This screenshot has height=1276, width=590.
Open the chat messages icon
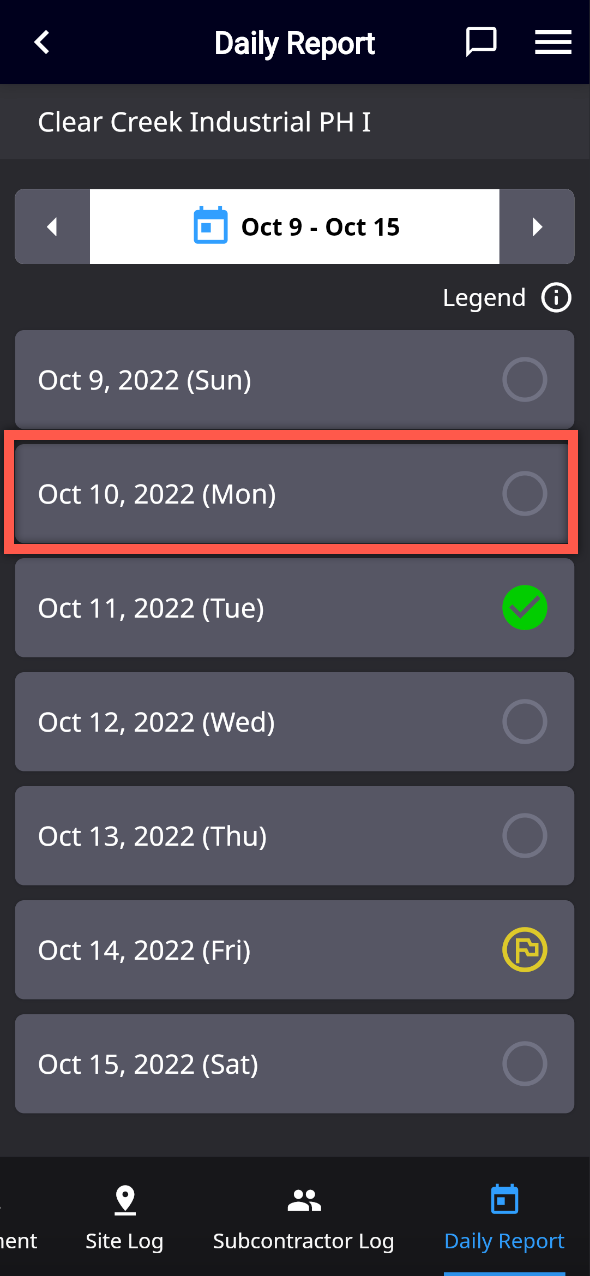(481, 42)
